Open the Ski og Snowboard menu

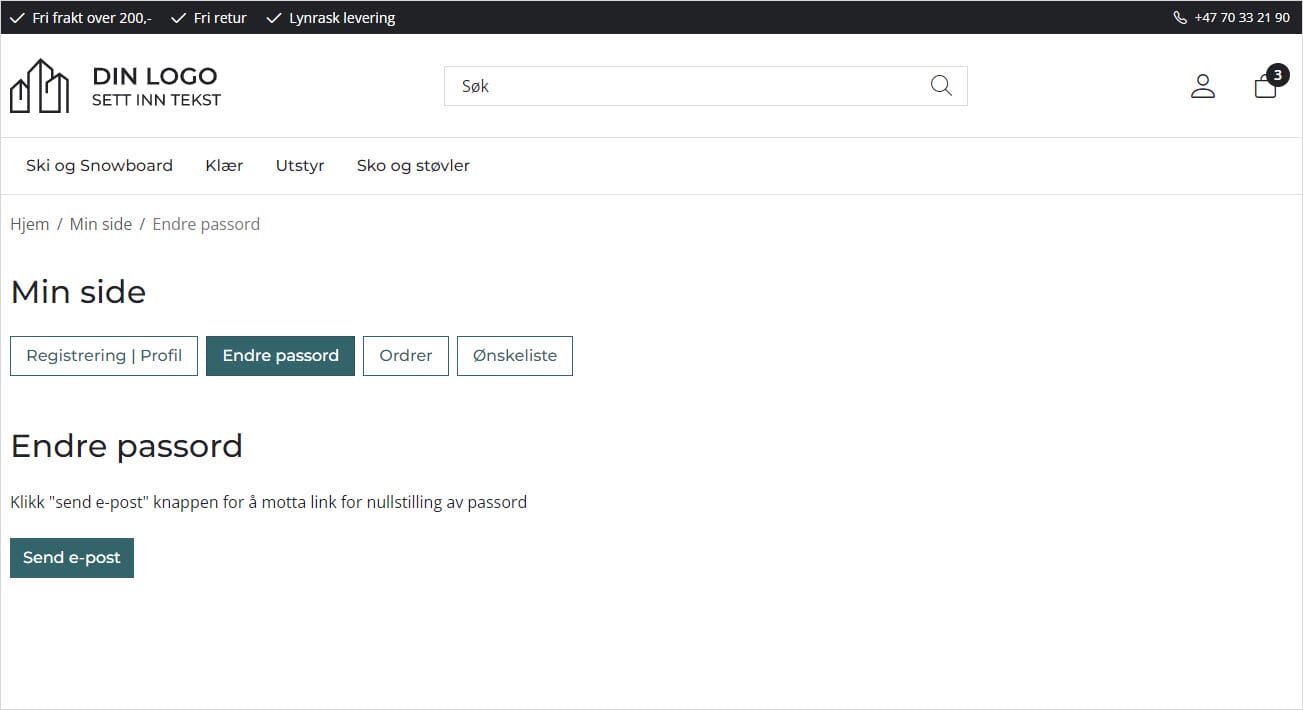99,166
